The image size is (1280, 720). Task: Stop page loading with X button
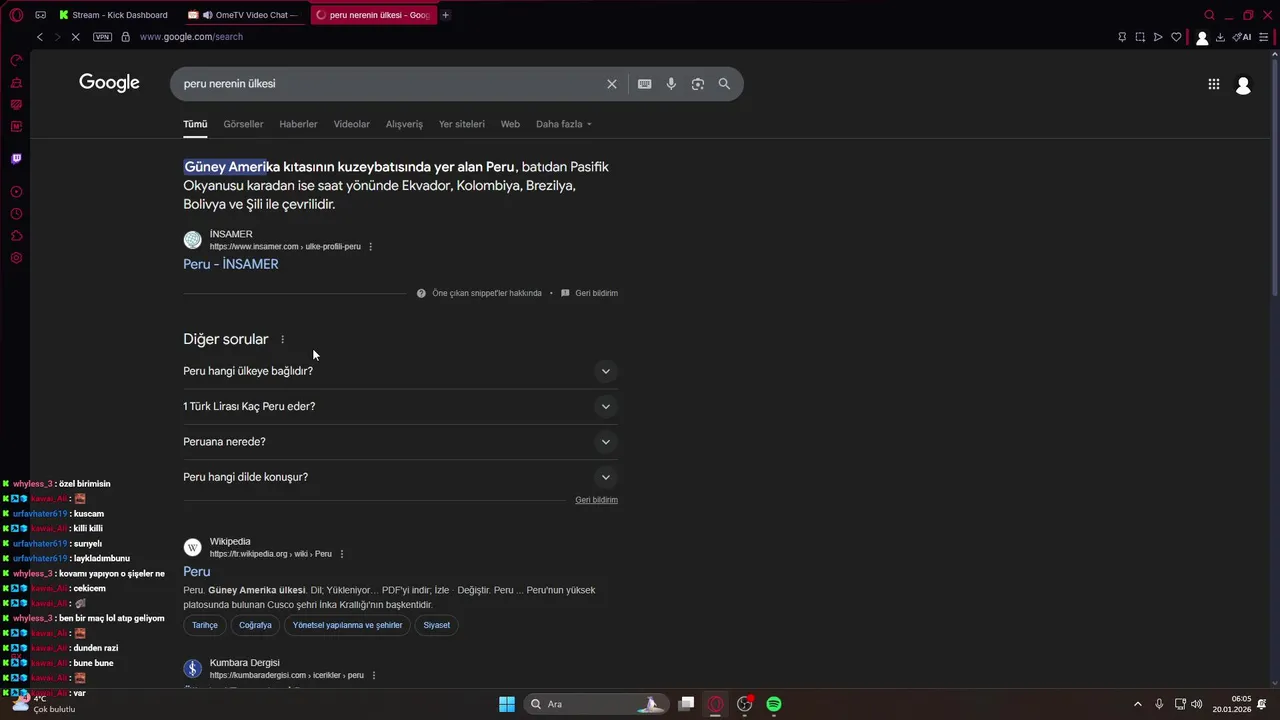(x=76, y=37)
